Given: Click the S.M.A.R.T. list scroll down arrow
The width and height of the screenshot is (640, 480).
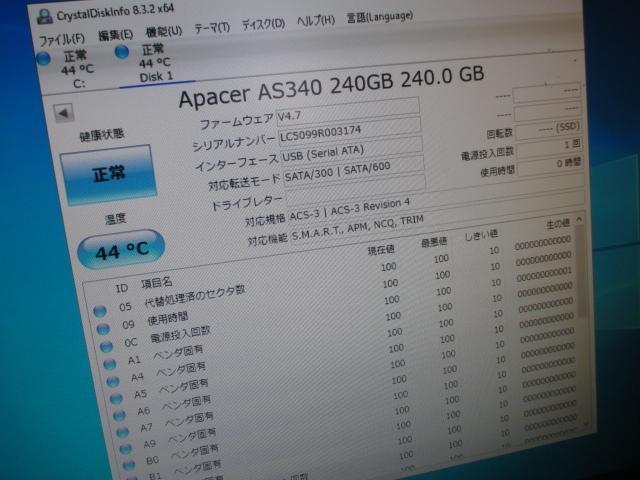Looking at the screenshot, I should click(587, 424).
